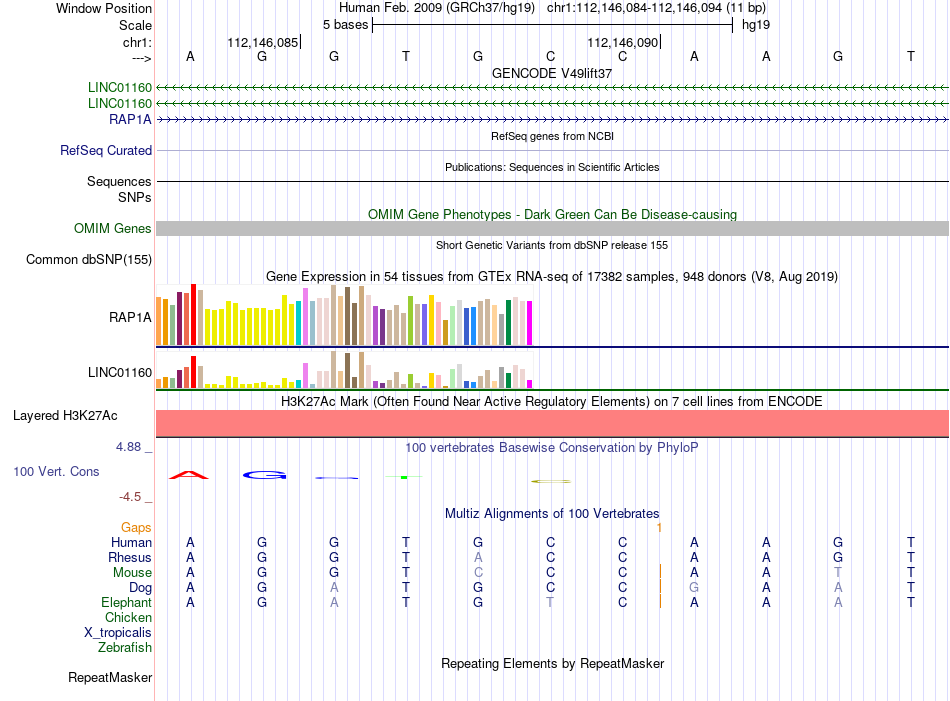This screenshot has height=701, width=950.
Task: Open the first LINC01160 track label
Action: click(120, 87)
